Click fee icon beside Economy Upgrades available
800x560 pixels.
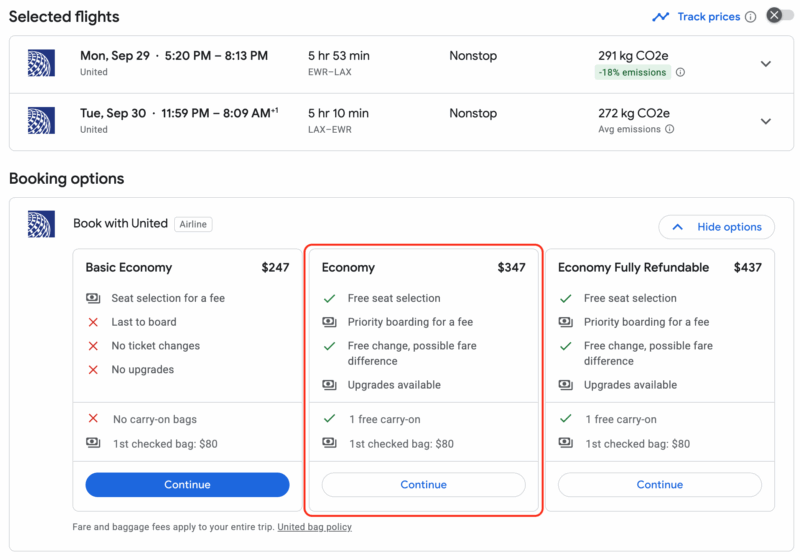[x=329, y=385]
